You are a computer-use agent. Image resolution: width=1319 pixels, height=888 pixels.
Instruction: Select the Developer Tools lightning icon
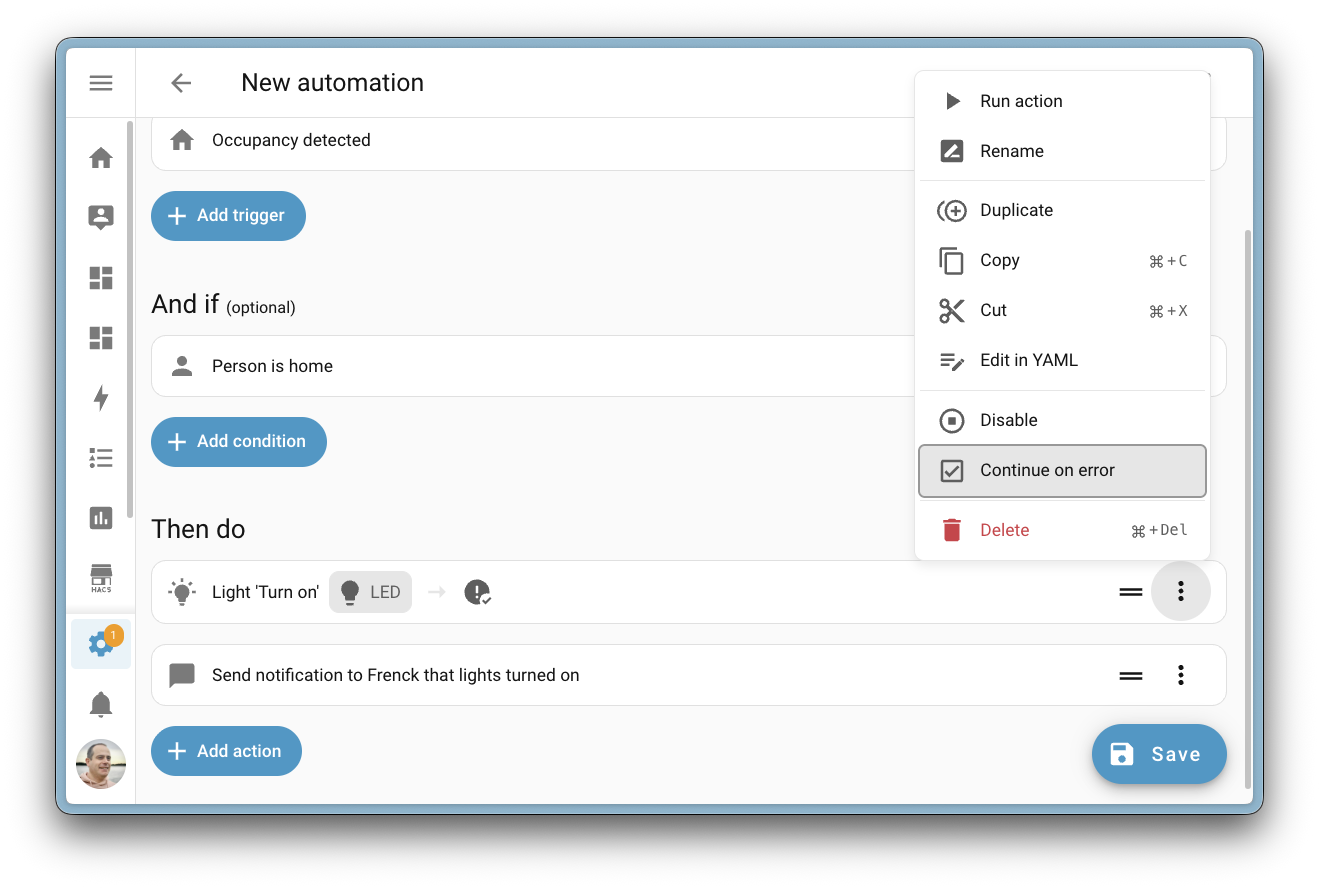(100, 398)
